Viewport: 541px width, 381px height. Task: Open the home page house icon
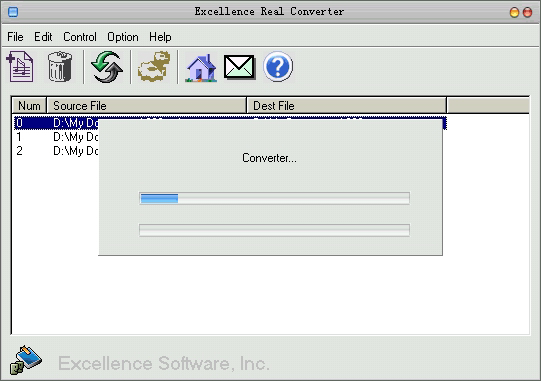[201, 68]
